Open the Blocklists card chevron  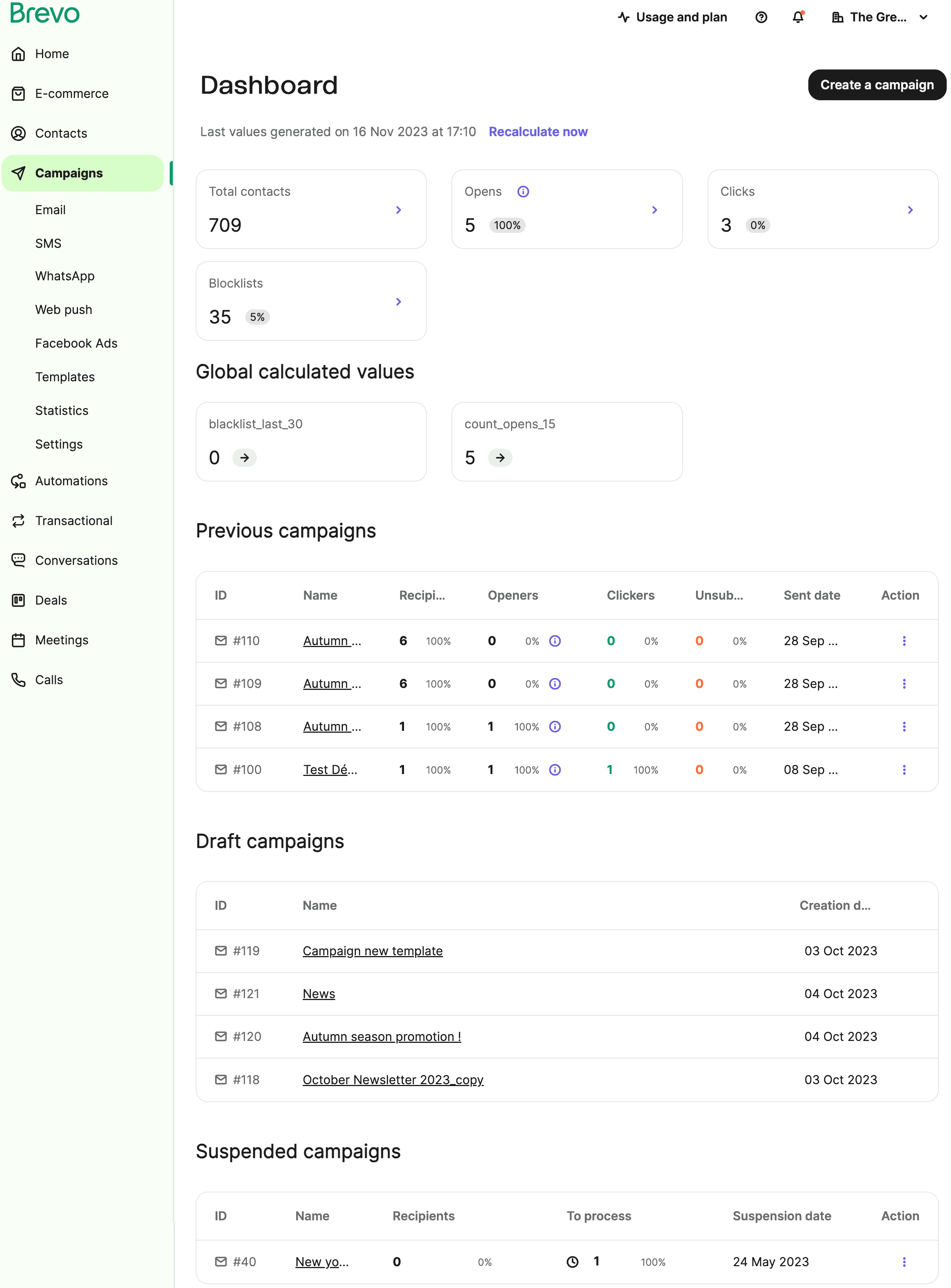(x=398, y=302)
